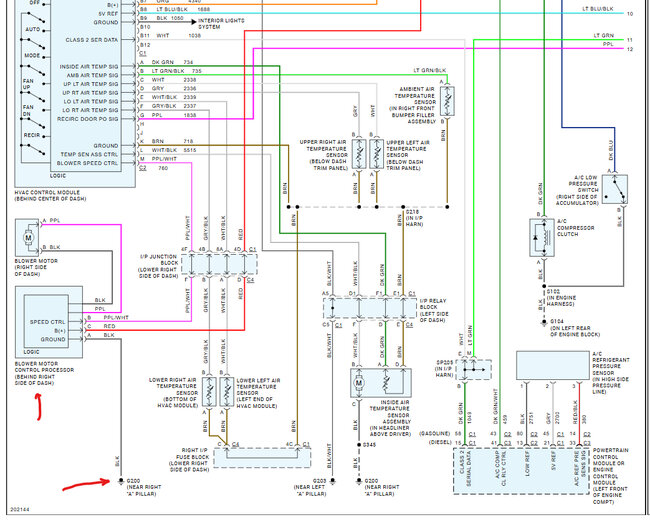This screenshot has height=520, width=650.
Task: Click the 'WHT/BLK 5515' wire label
Action: 174,150
